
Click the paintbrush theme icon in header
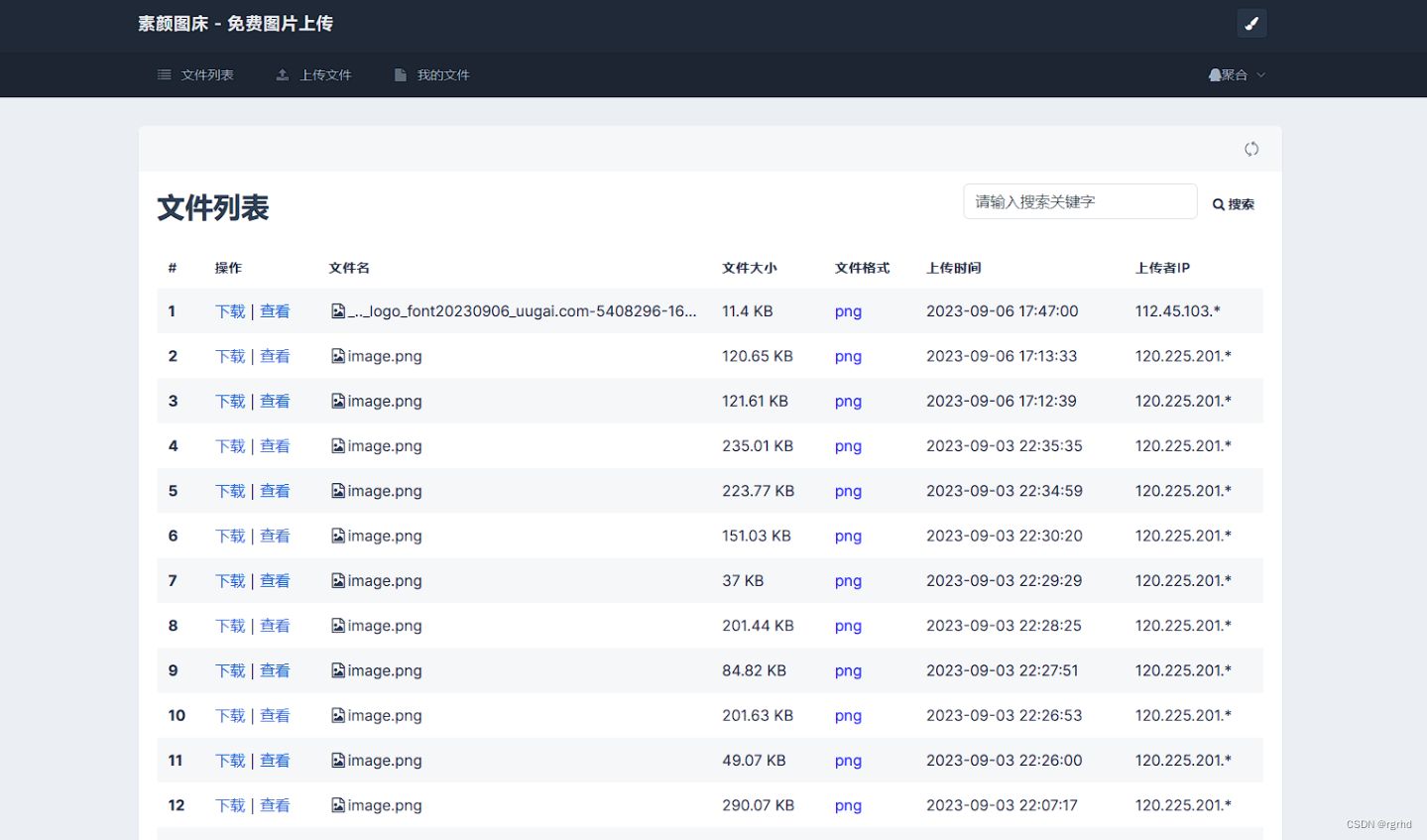coord(1251,24)
